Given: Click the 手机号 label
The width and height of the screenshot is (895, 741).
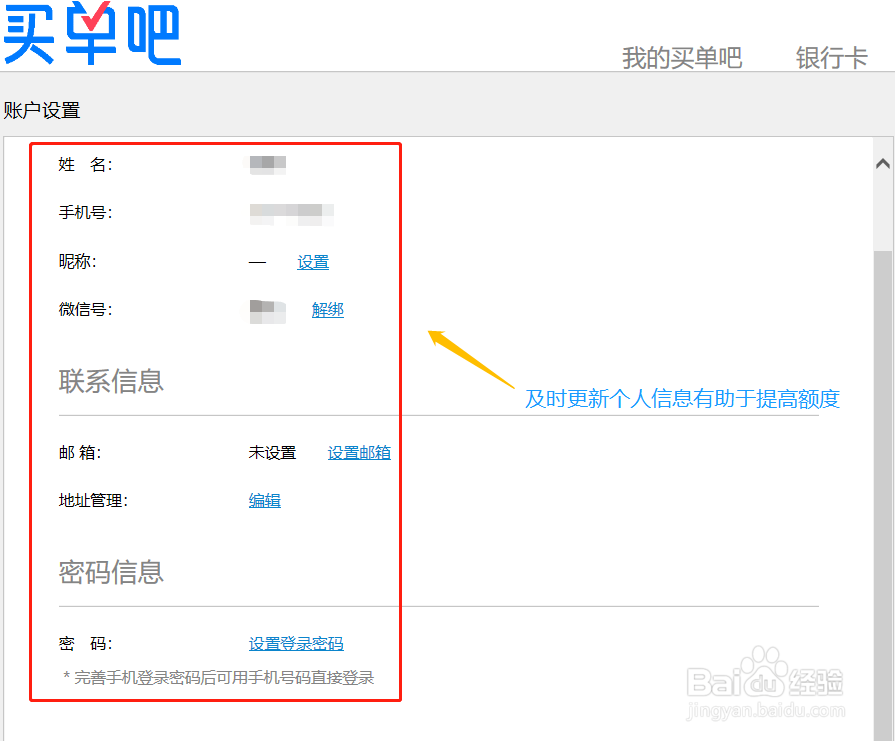Looking at the screenshot, I should point(86,213).
